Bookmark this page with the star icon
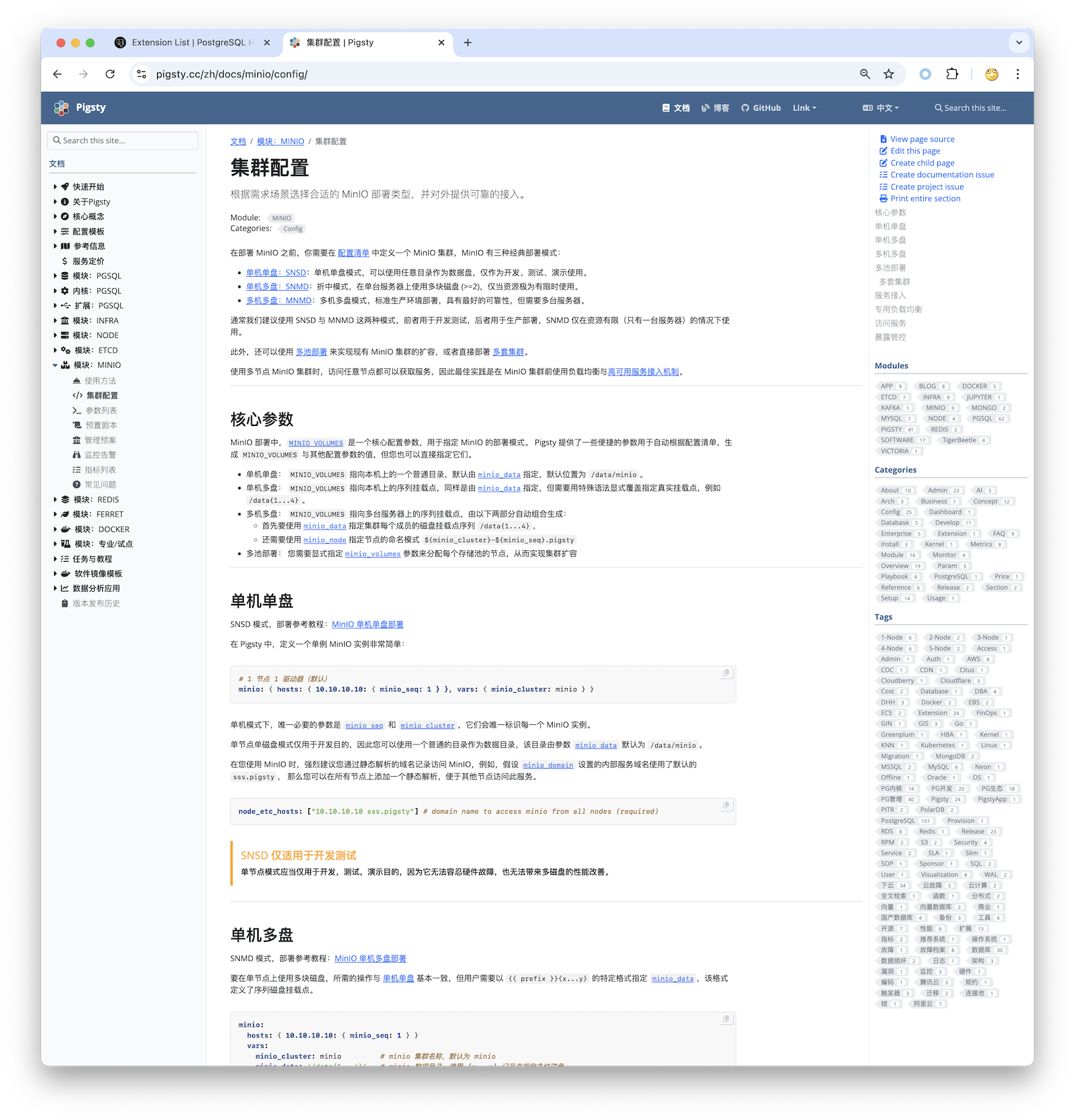The image size is (1075, 1120). [x=889, y=74]
